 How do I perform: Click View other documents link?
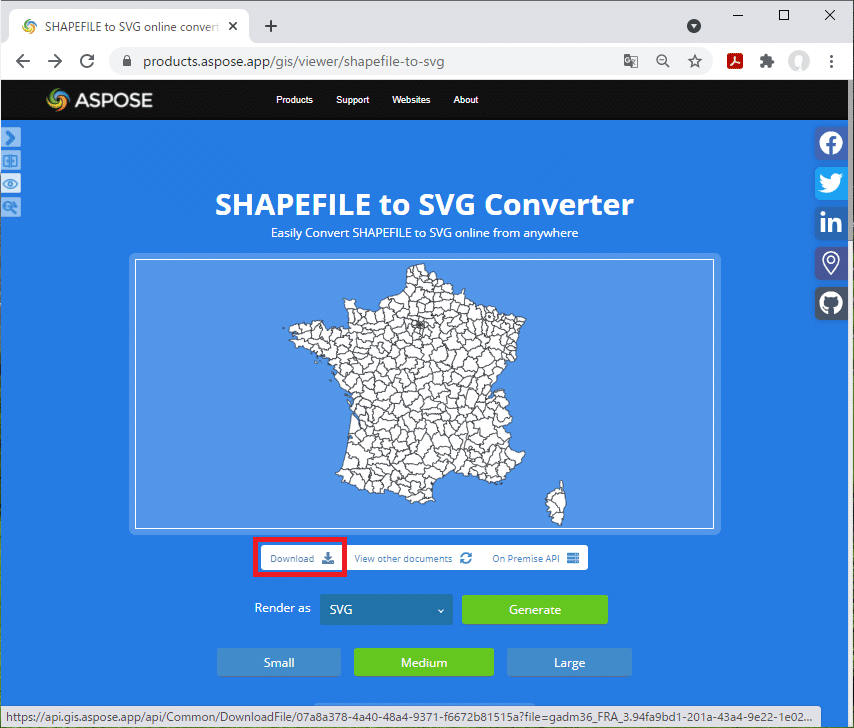[x=413, y=558]
